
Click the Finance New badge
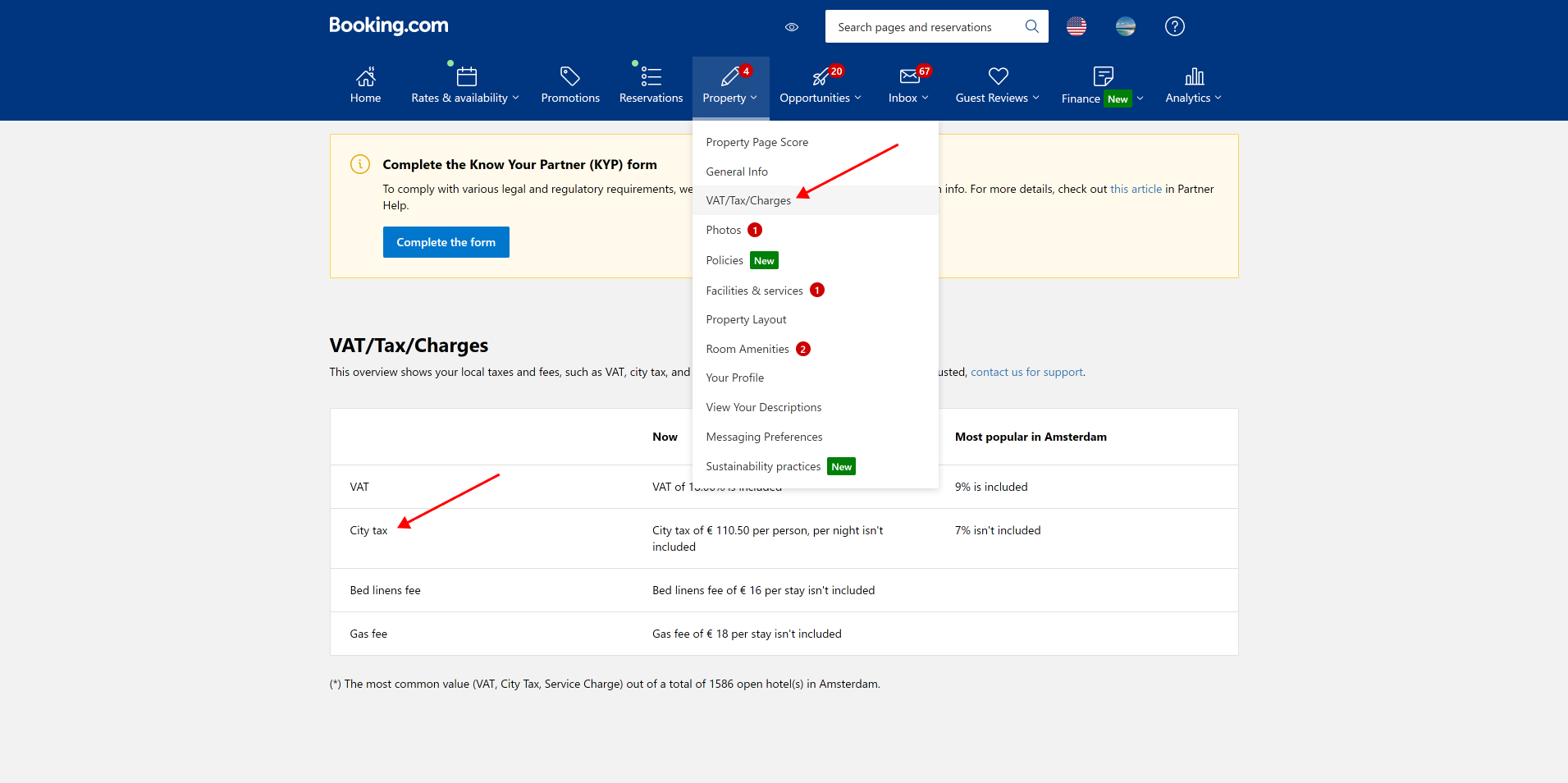[1118, 98]
